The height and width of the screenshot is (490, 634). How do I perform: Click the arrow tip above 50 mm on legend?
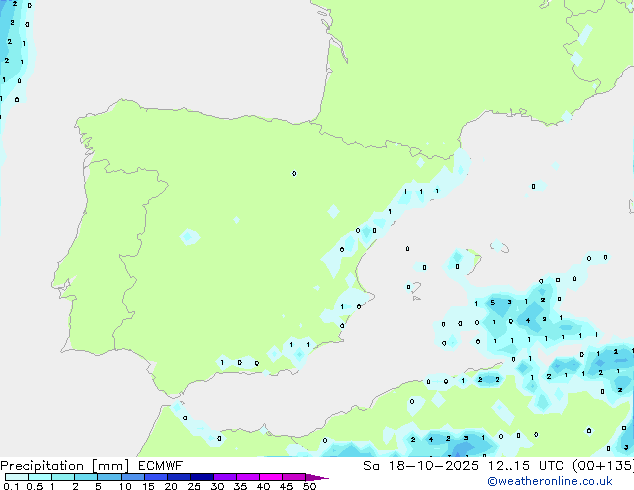pyautogui.click(x=317, y=478)
